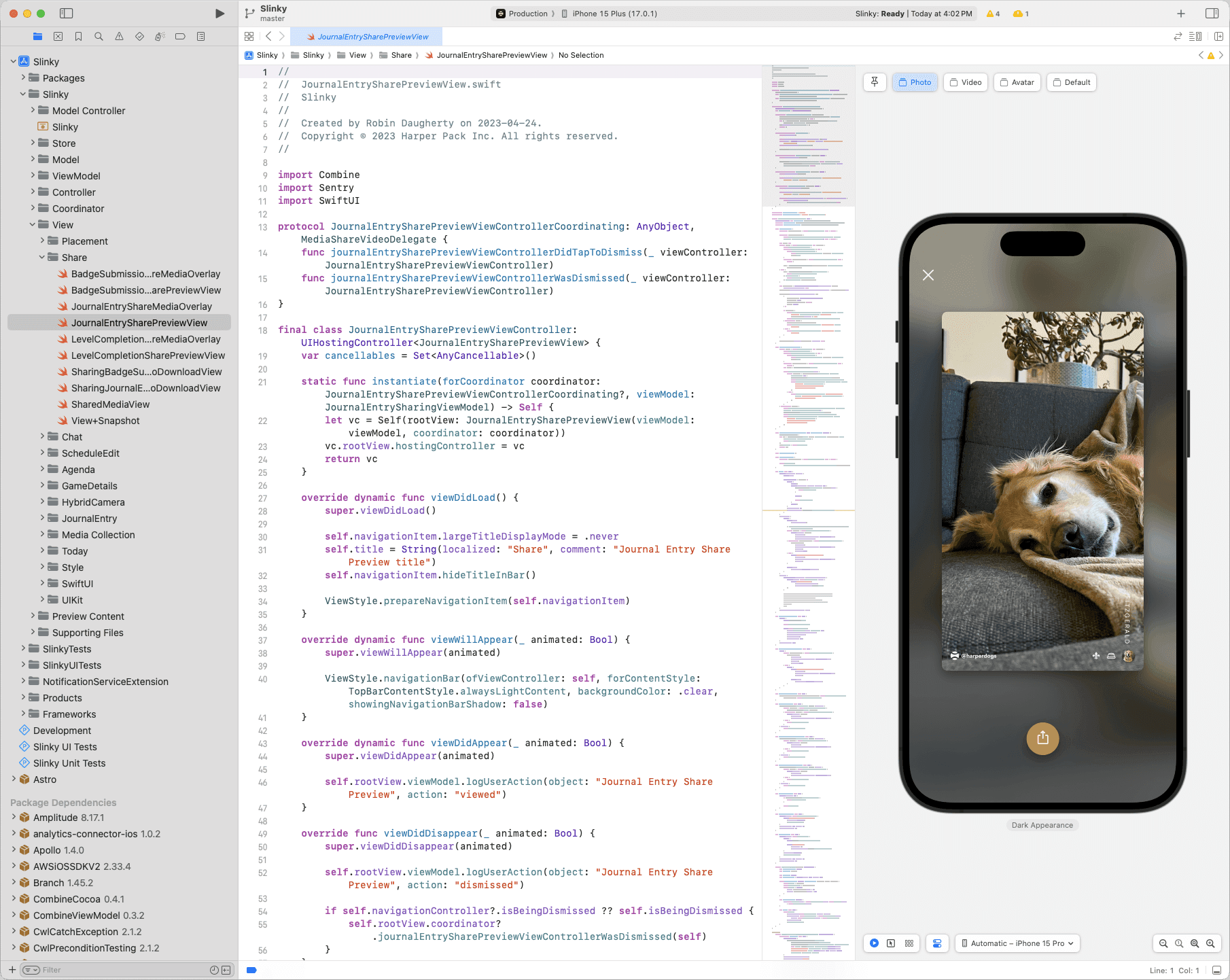Open the Bookmark navigator
This screenshot has height=980, width=1230.
point(78,36)
